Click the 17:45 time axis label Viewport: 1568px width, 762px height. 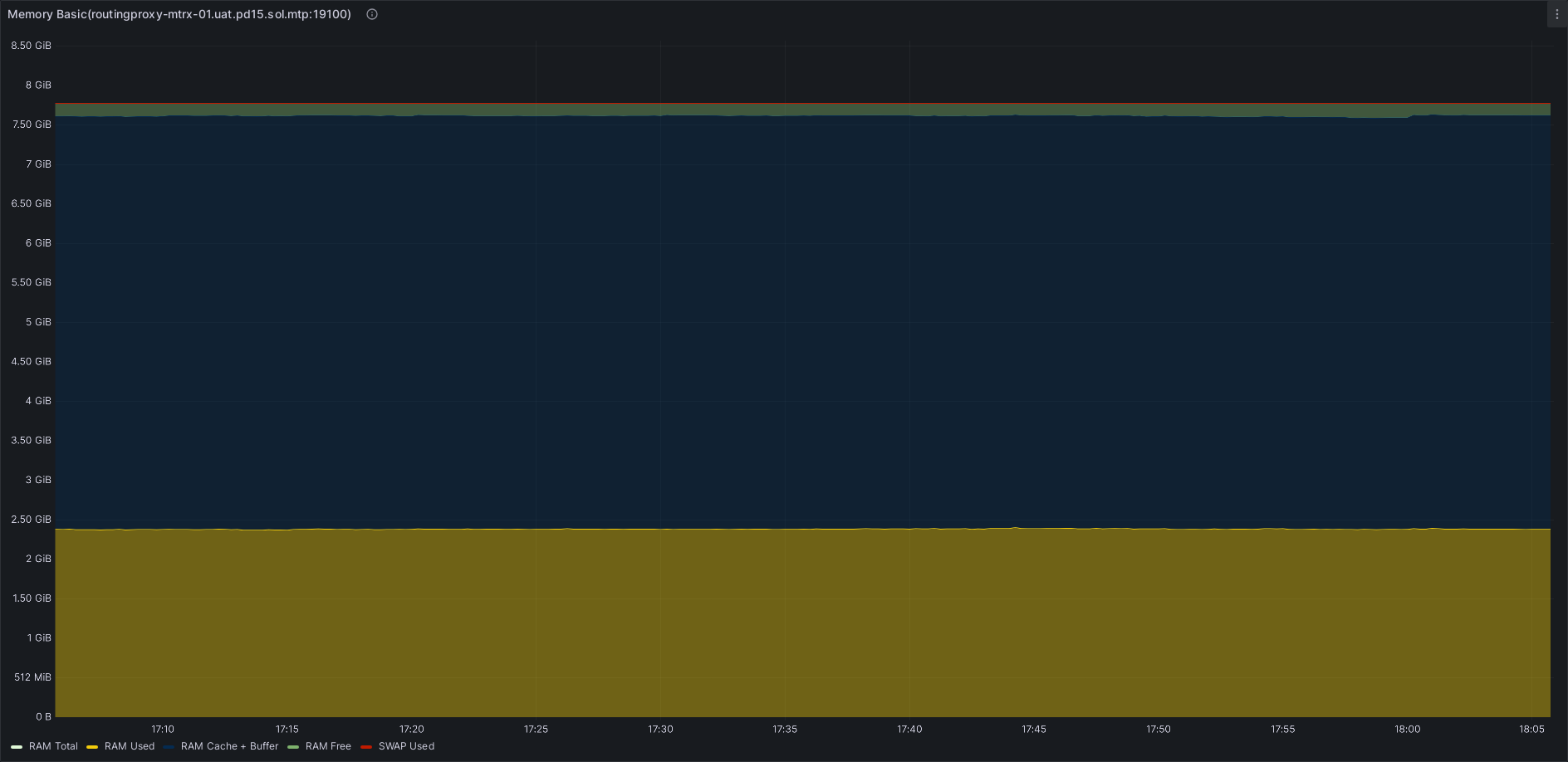click(1034, 729)
